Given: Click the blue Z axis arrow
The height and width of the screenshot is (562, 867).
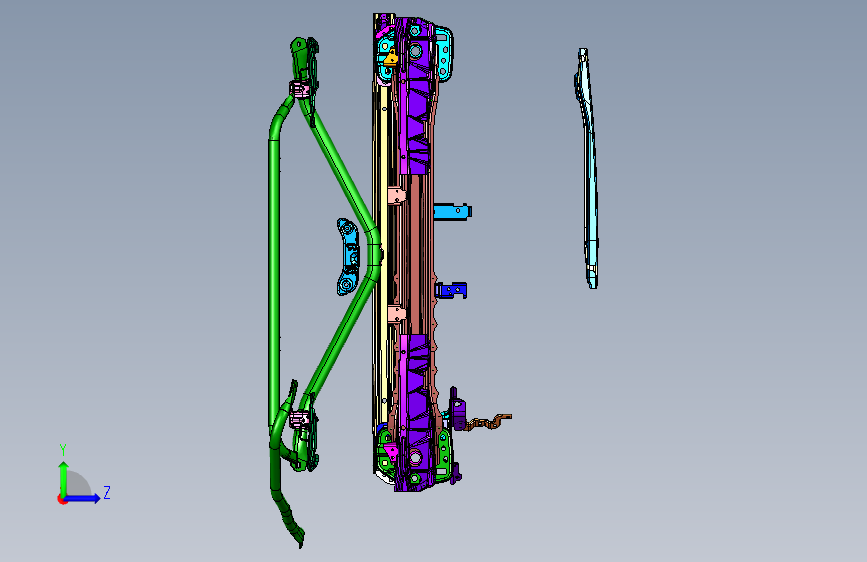Looking at the screenshot, I should click(83, 498).
